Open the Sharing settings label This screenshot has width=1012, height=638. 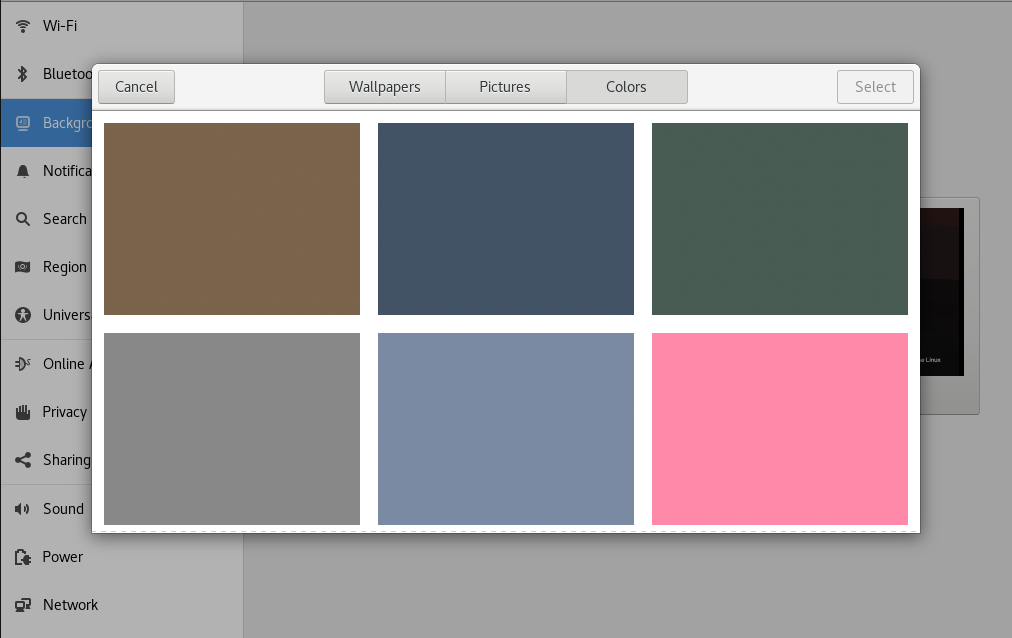(66, 460)
